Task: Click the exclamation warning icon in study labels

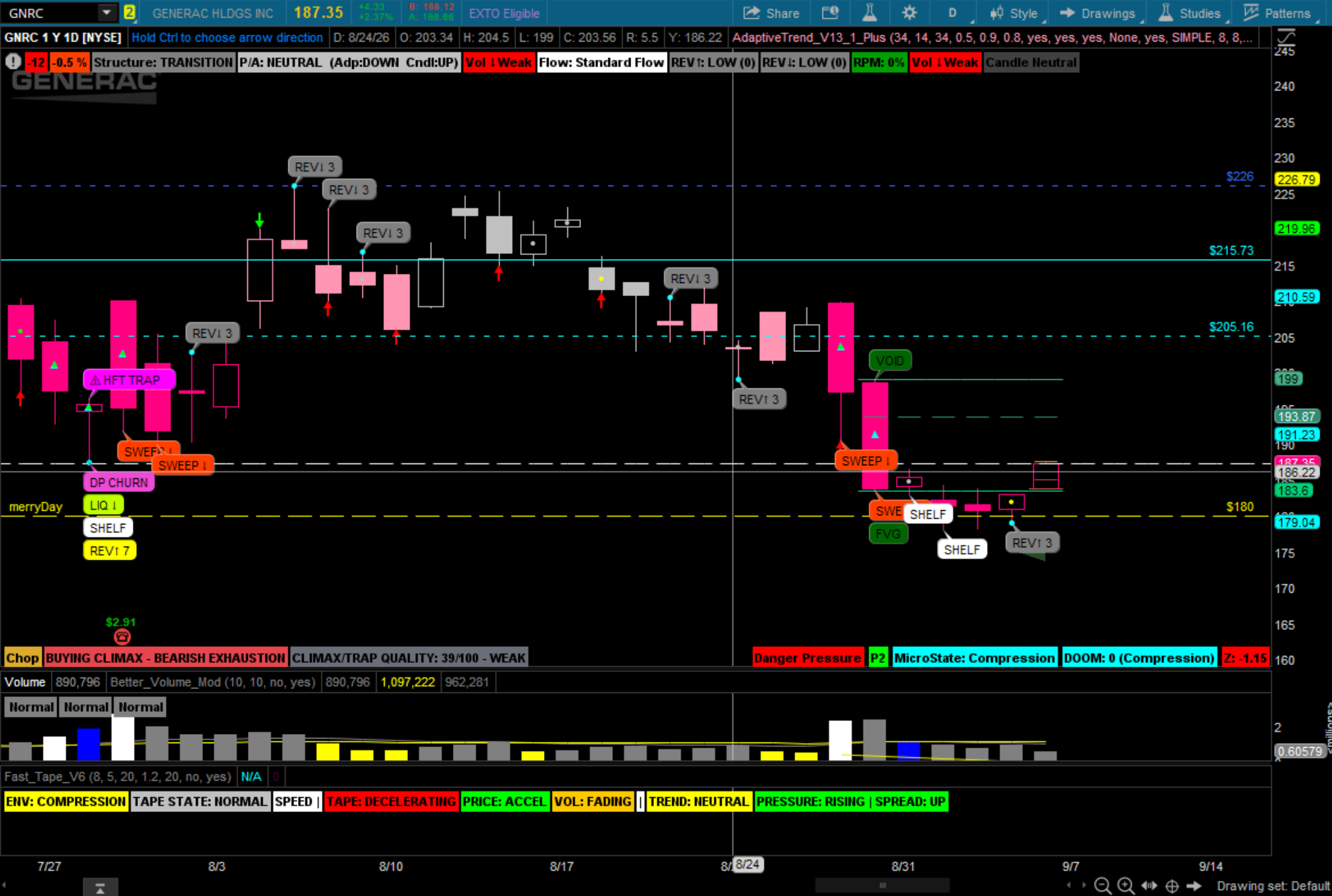Action: (13, 62)
